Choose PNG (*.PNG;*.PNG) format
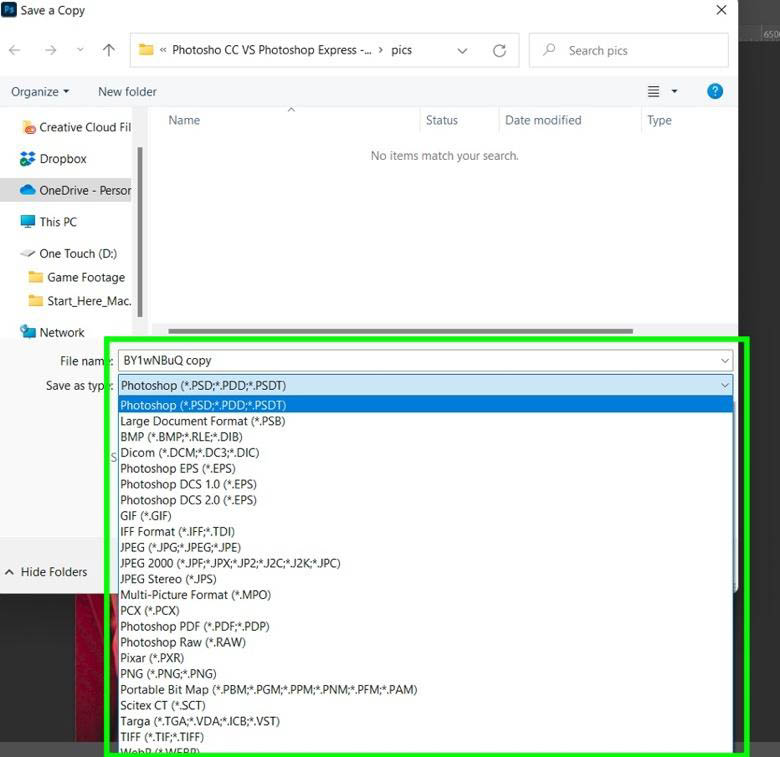The image size is (780, 757). click(425, 673)
